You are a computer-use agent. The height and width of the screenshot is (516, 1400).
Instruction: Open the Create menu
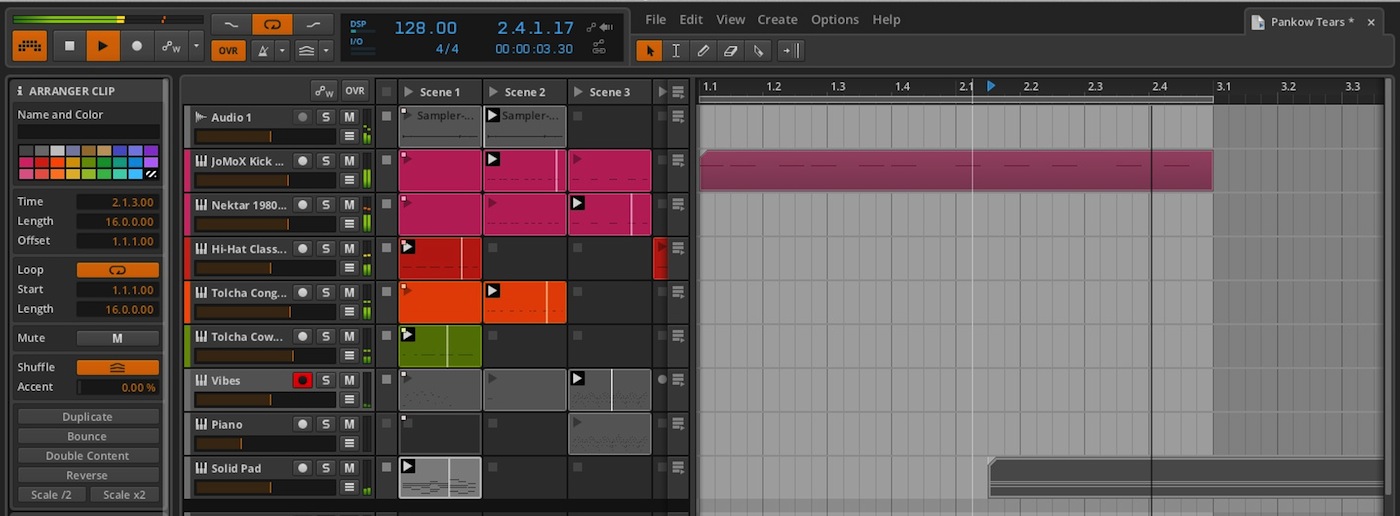[x=777, y=19]
